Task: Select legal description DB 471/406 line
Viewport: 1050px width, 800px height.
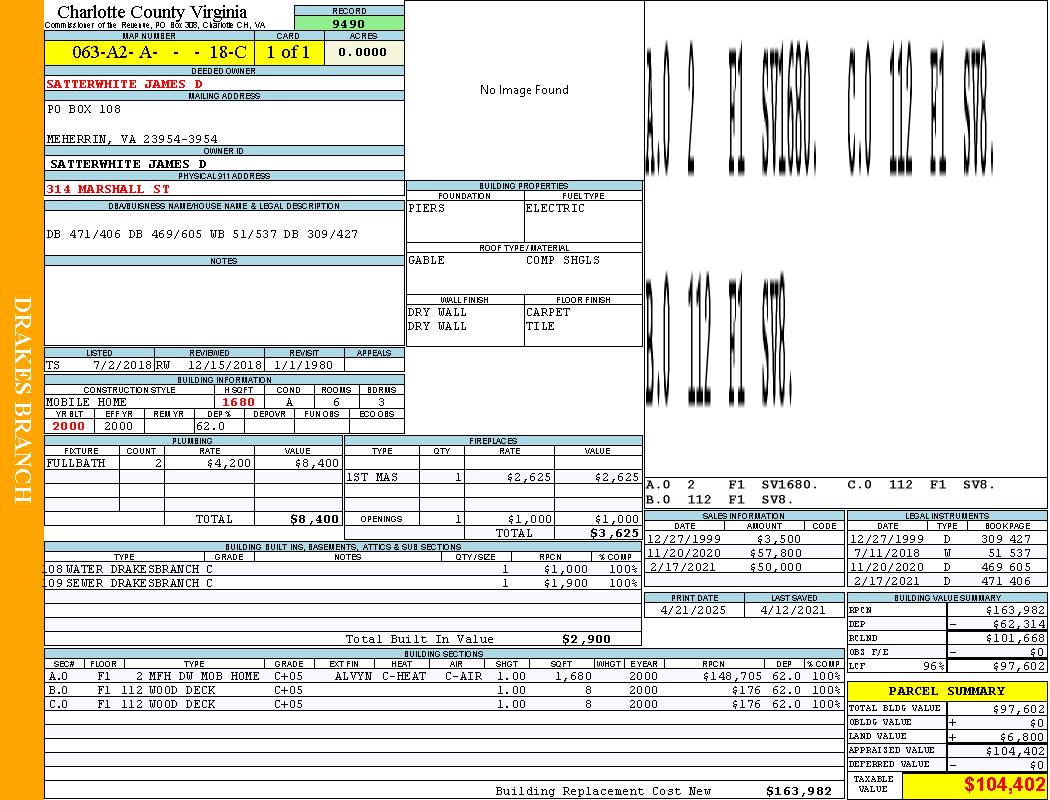Action: point(202,234)
